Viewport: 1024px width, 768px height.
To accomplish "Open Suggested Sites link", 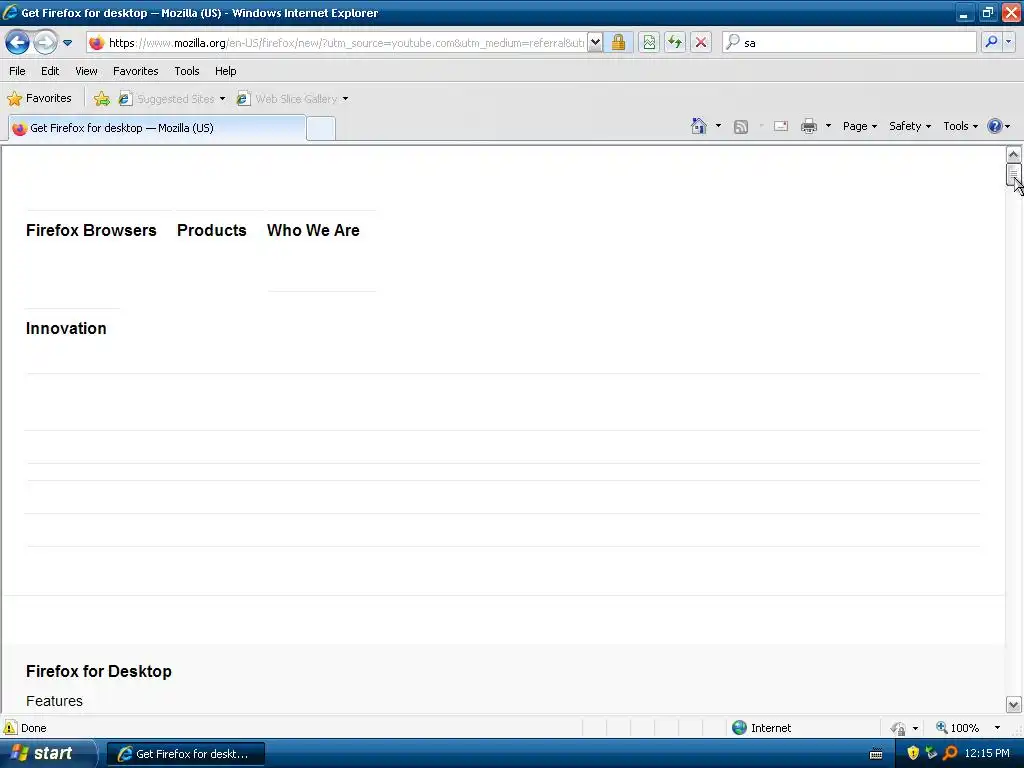I will tap(167, 99).
